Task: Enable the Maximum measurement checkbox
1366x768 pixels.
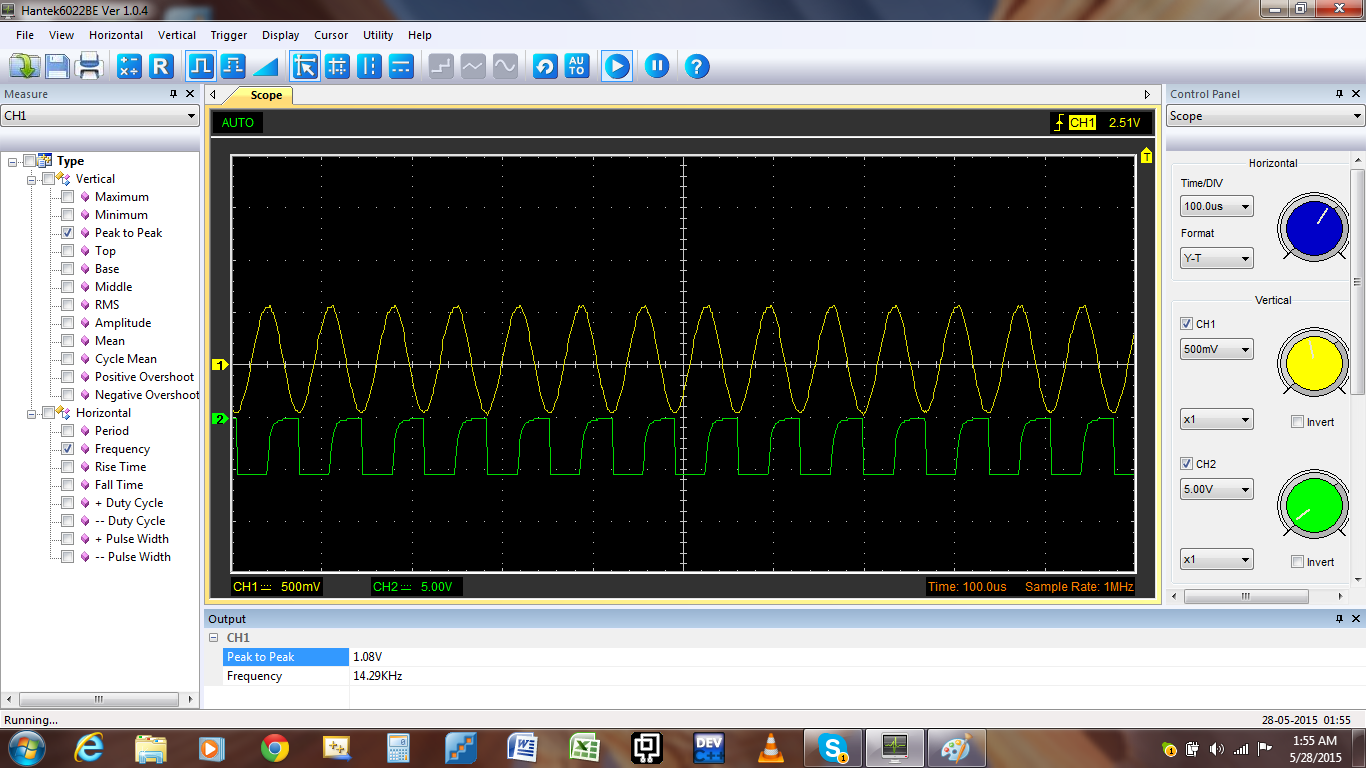Action: pos(67,197)
